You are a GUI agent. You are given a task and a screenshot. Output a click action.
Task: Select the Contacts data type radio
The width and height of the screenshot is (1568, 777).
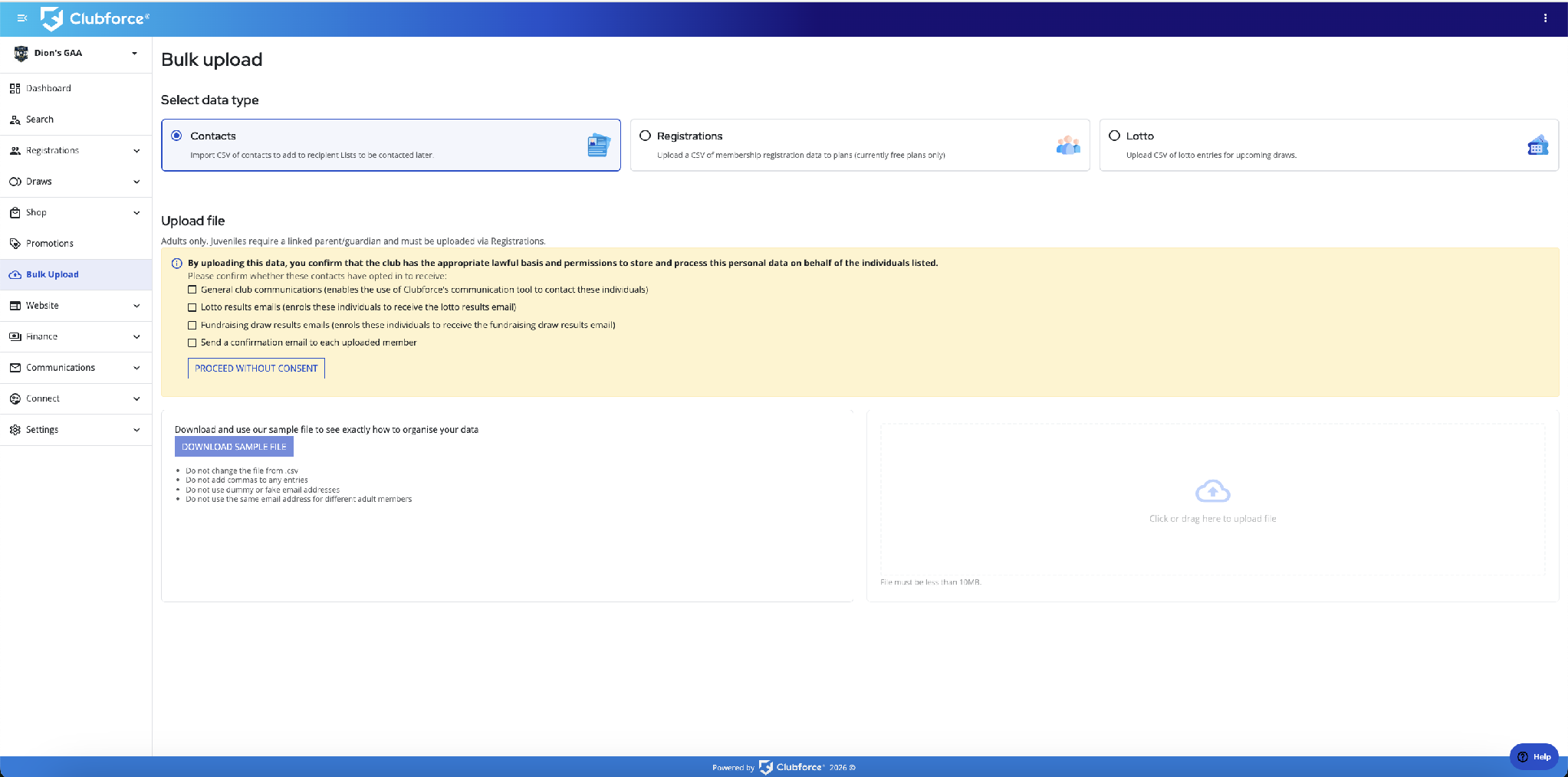pyautogui.click(x=176, y=136)
